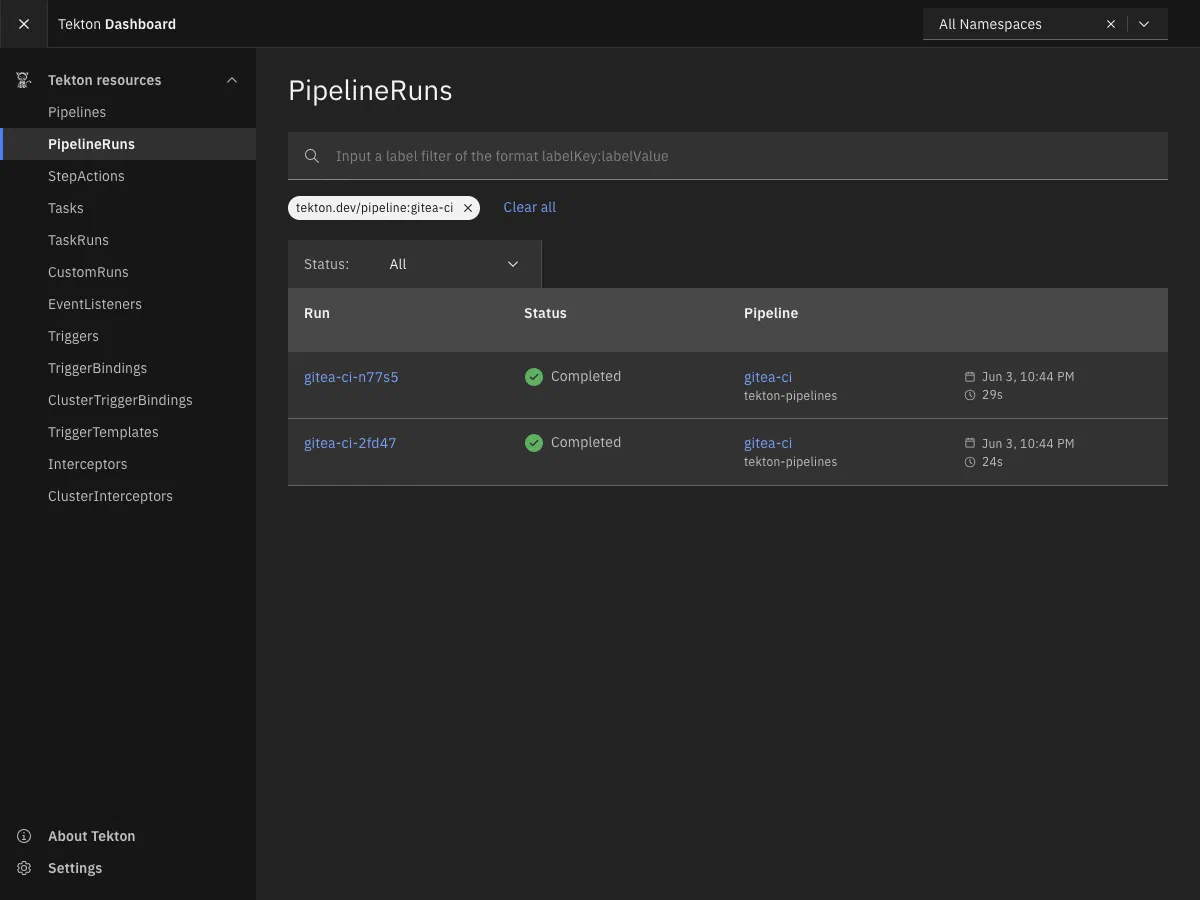Open gitea-ci pipeline link in 2fd47 row
This screenshot has height=900, width=1200.
[x=768, y=443]
